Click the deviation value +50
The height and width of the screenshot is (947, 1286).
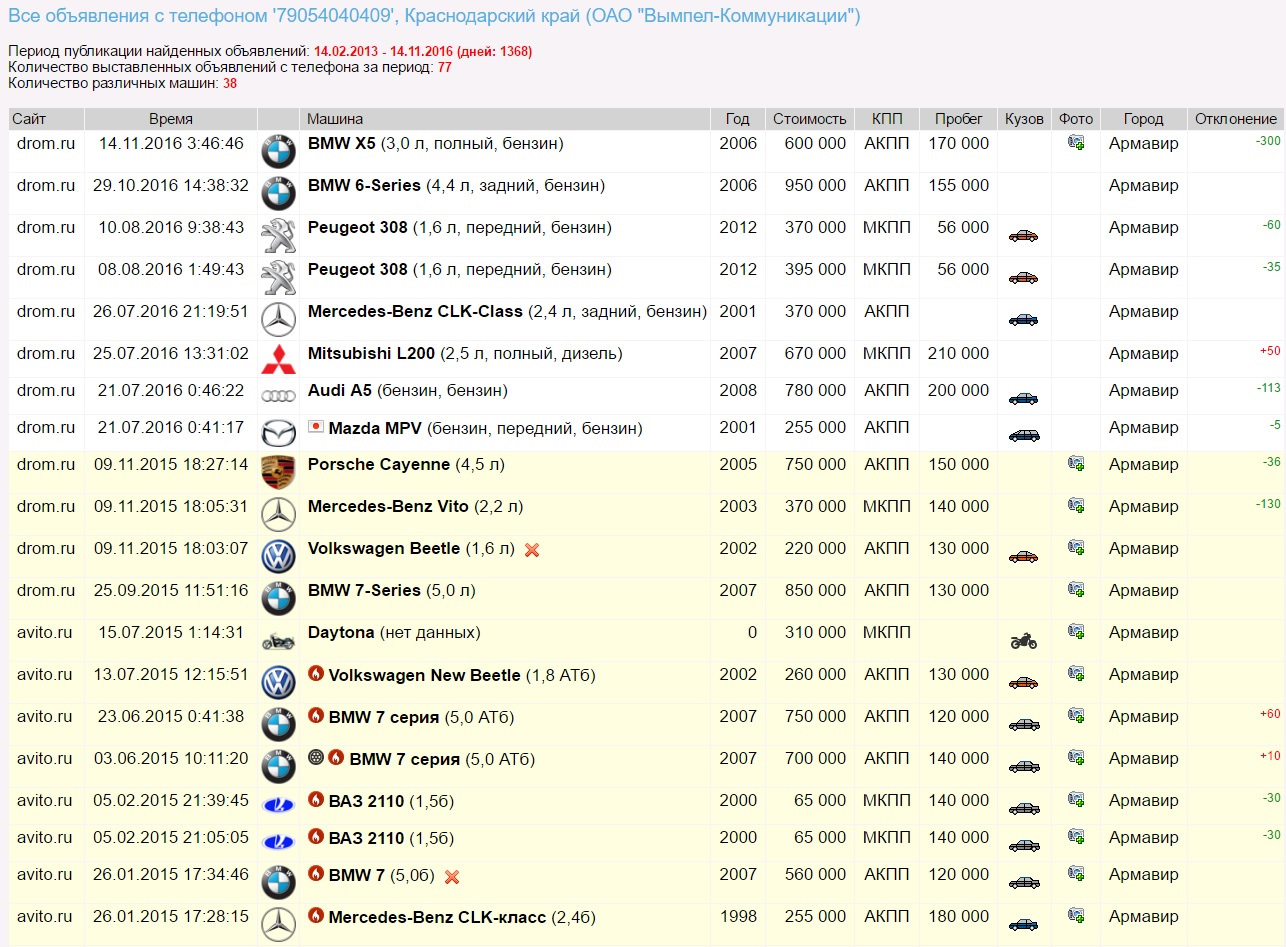click(x=1270, y=351)
